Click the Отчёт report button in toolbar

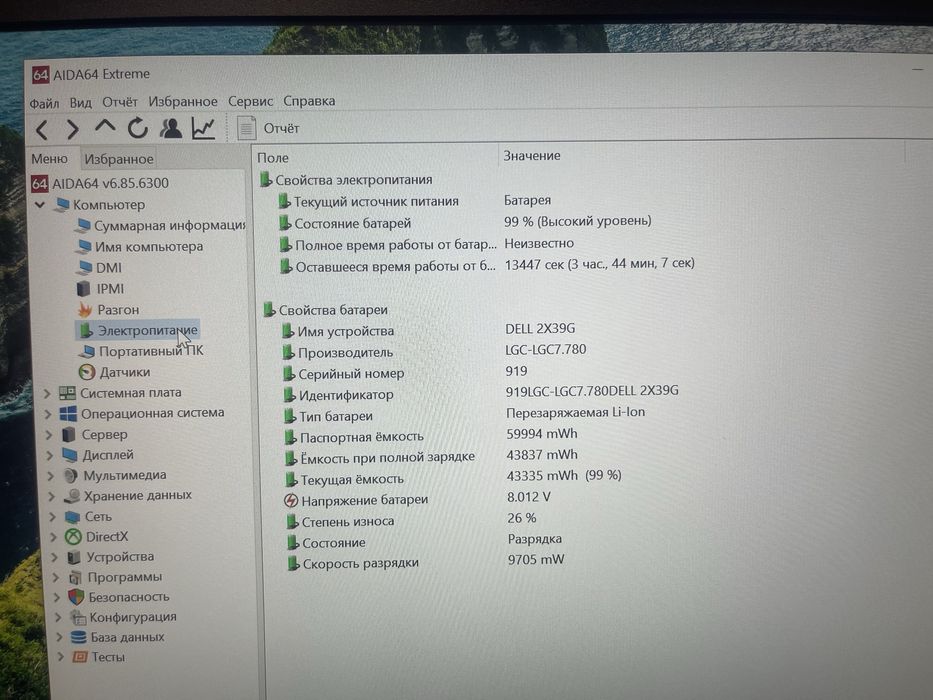pyautogui.click(x=268, y=128)
